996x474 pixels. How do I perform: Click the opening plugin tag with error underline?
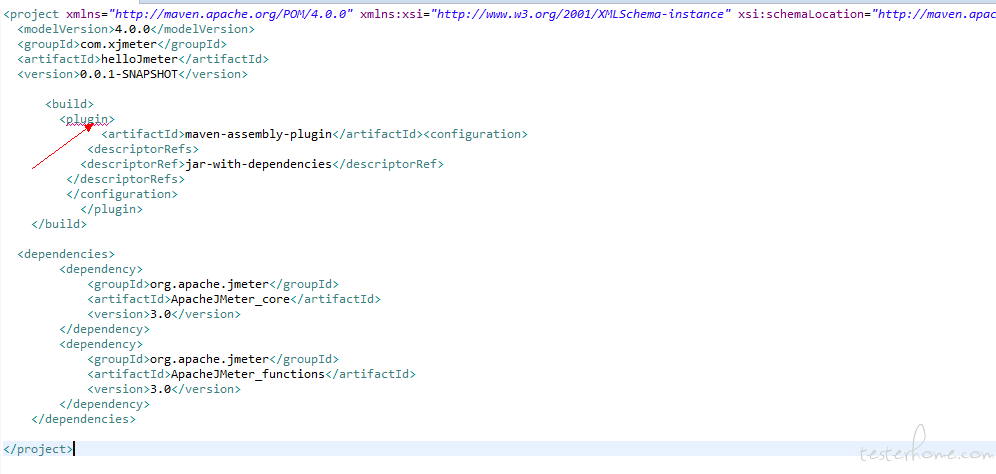[x=87, y=119]
